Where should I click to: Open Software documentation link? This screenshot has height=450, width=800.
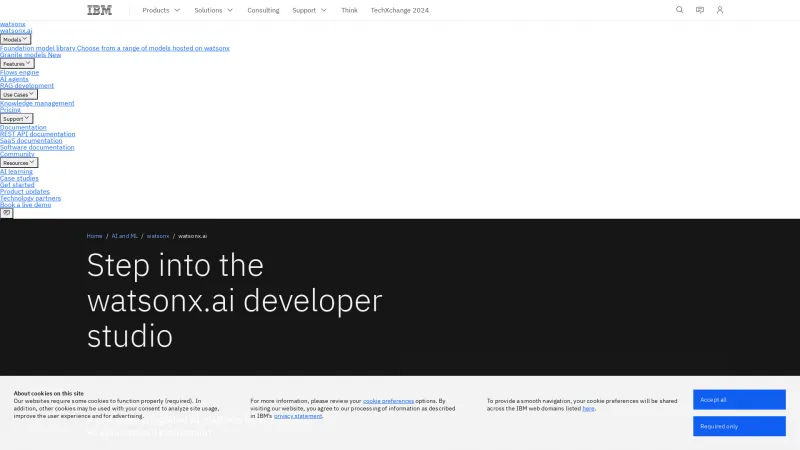[37, 147]
